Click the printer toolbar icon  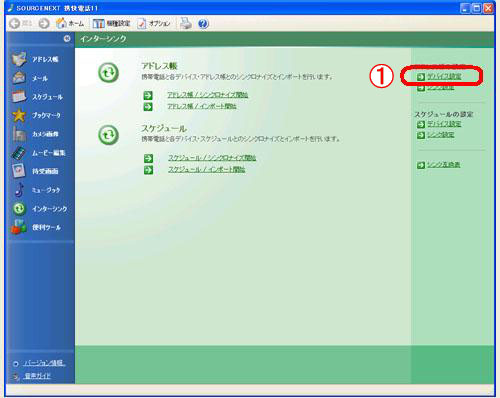(186, 23)
